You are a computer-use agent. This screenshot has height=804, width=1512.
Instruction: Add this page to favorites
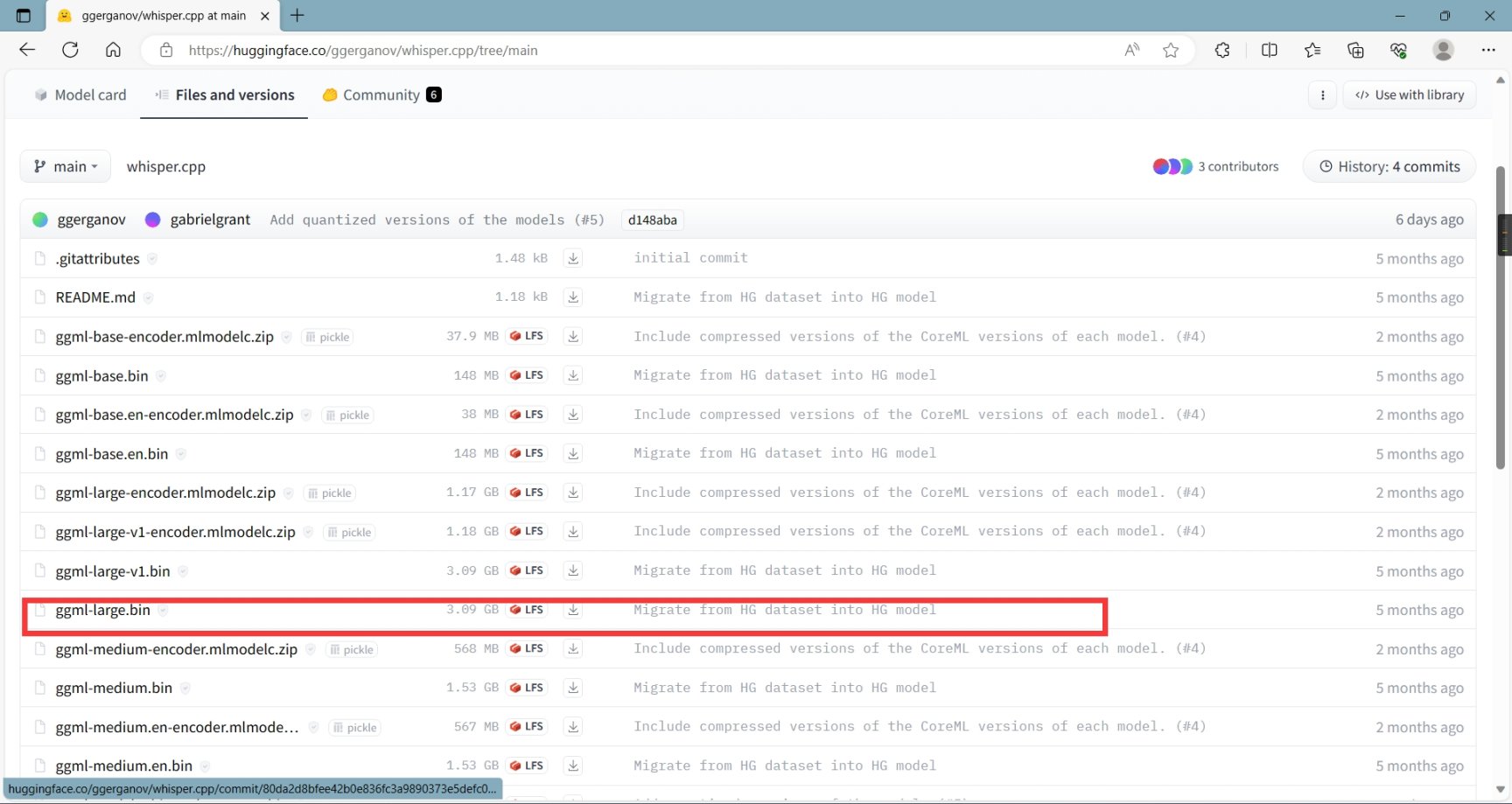(1171, 50)
